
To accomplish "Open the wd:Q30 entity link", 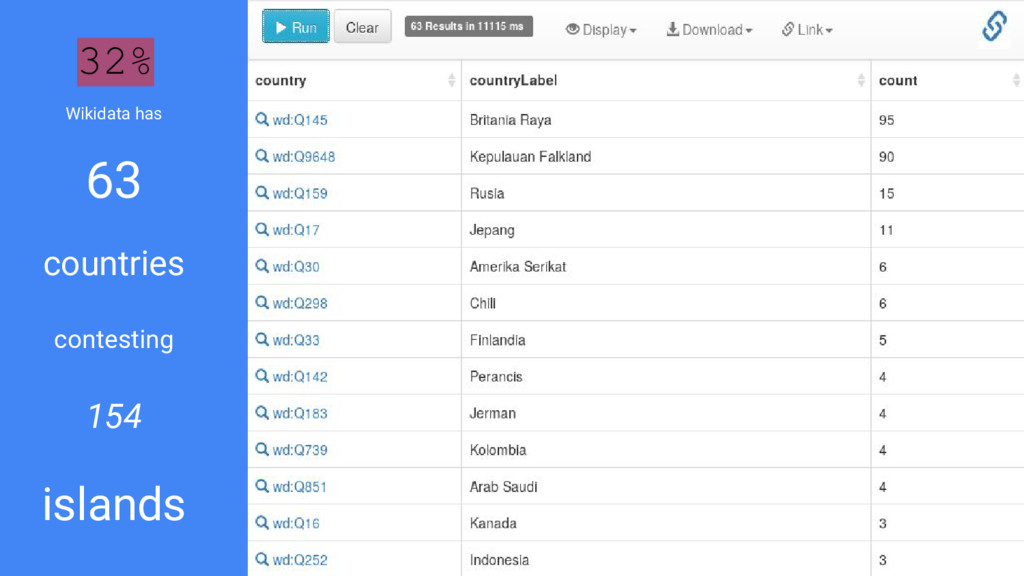I will tap(296, 266).
